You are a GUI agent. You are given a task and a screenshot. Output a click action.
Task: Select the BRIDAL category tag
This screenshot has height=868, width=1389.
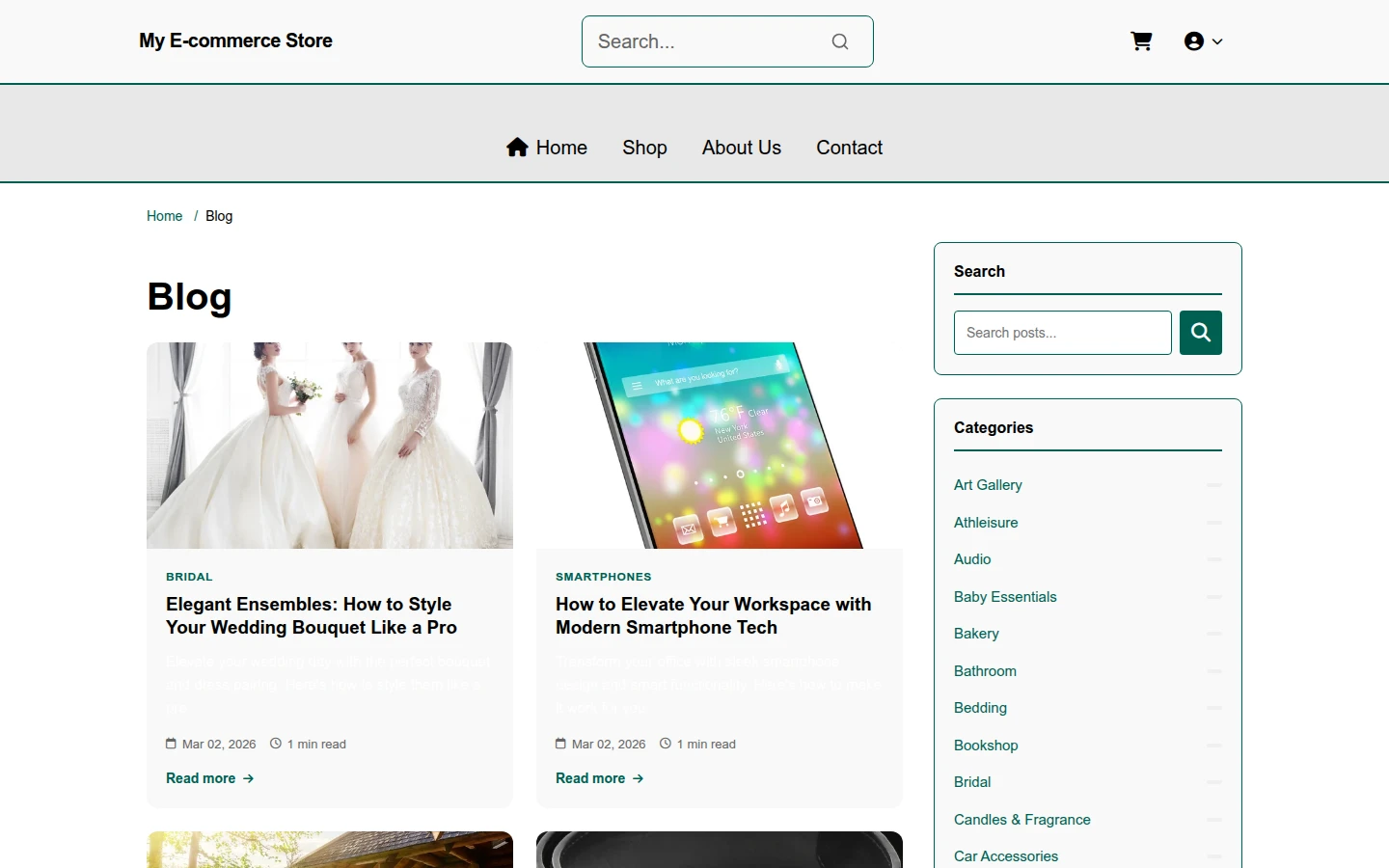[189, 577]
